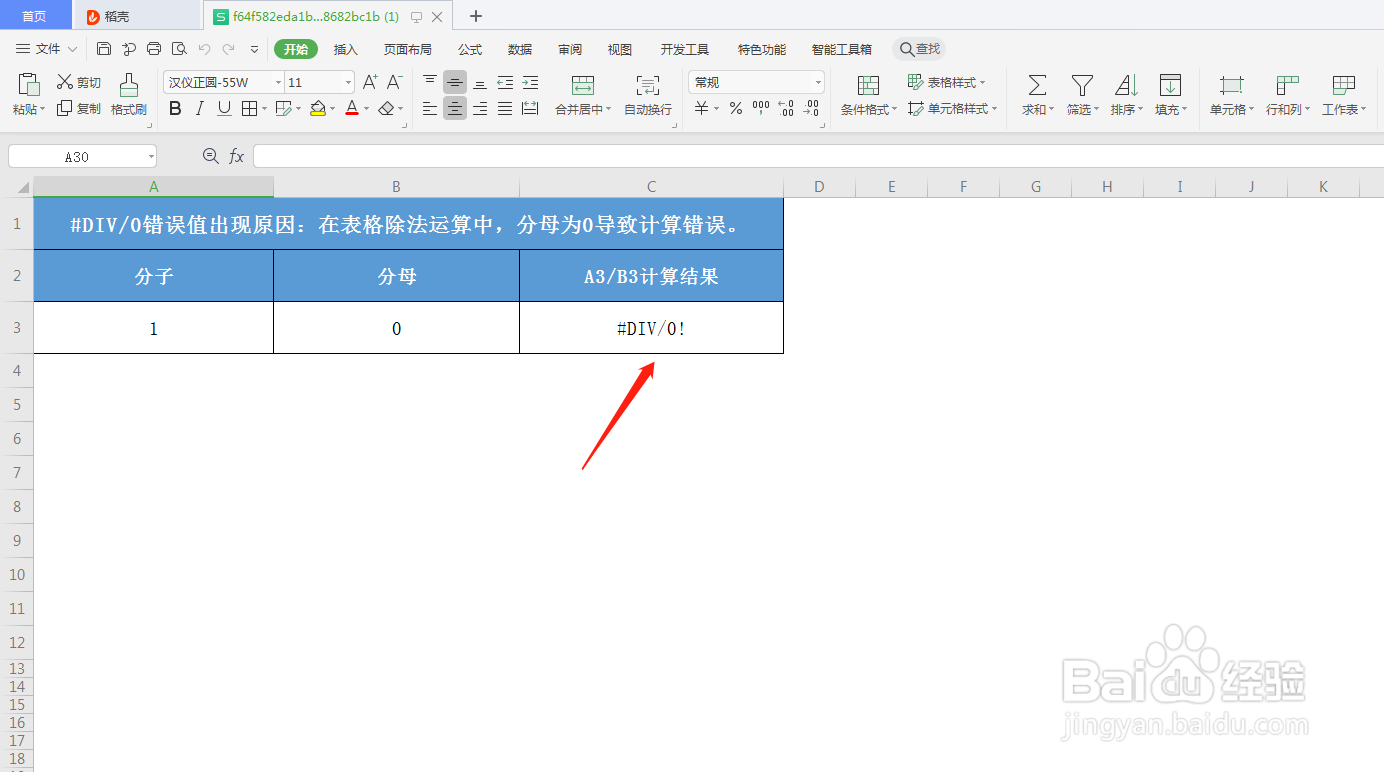Screen dimensions: 1384x772
Task: Click the AutoSum (求和) sigma icon
Action: point(1038,85)
